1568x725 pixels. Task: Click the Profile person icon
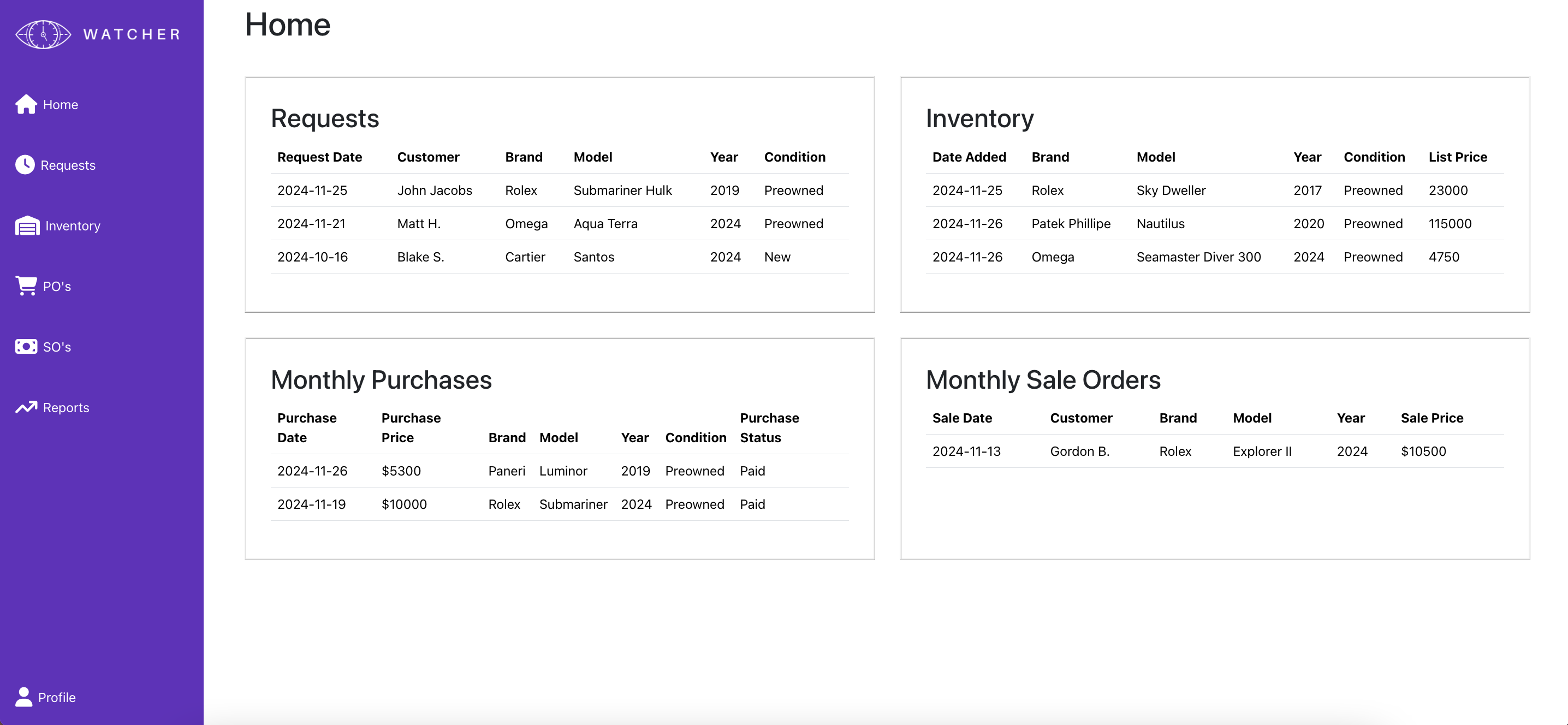click(x=23, y=697)
